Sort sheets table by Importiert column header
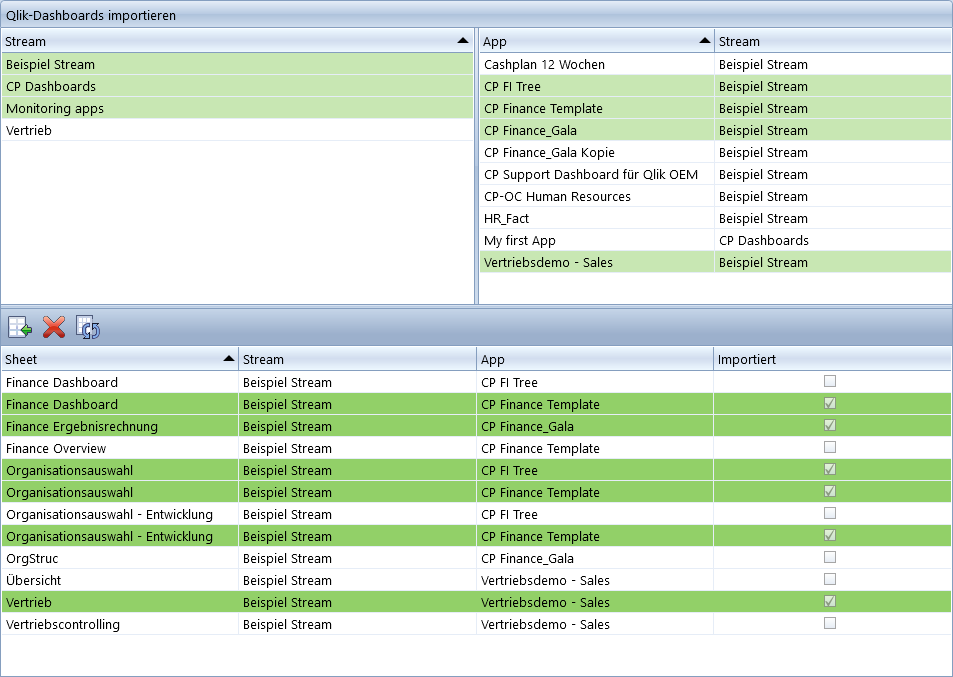Image resolution: width=953 pixels, height=677 pixels. (833, 359)
